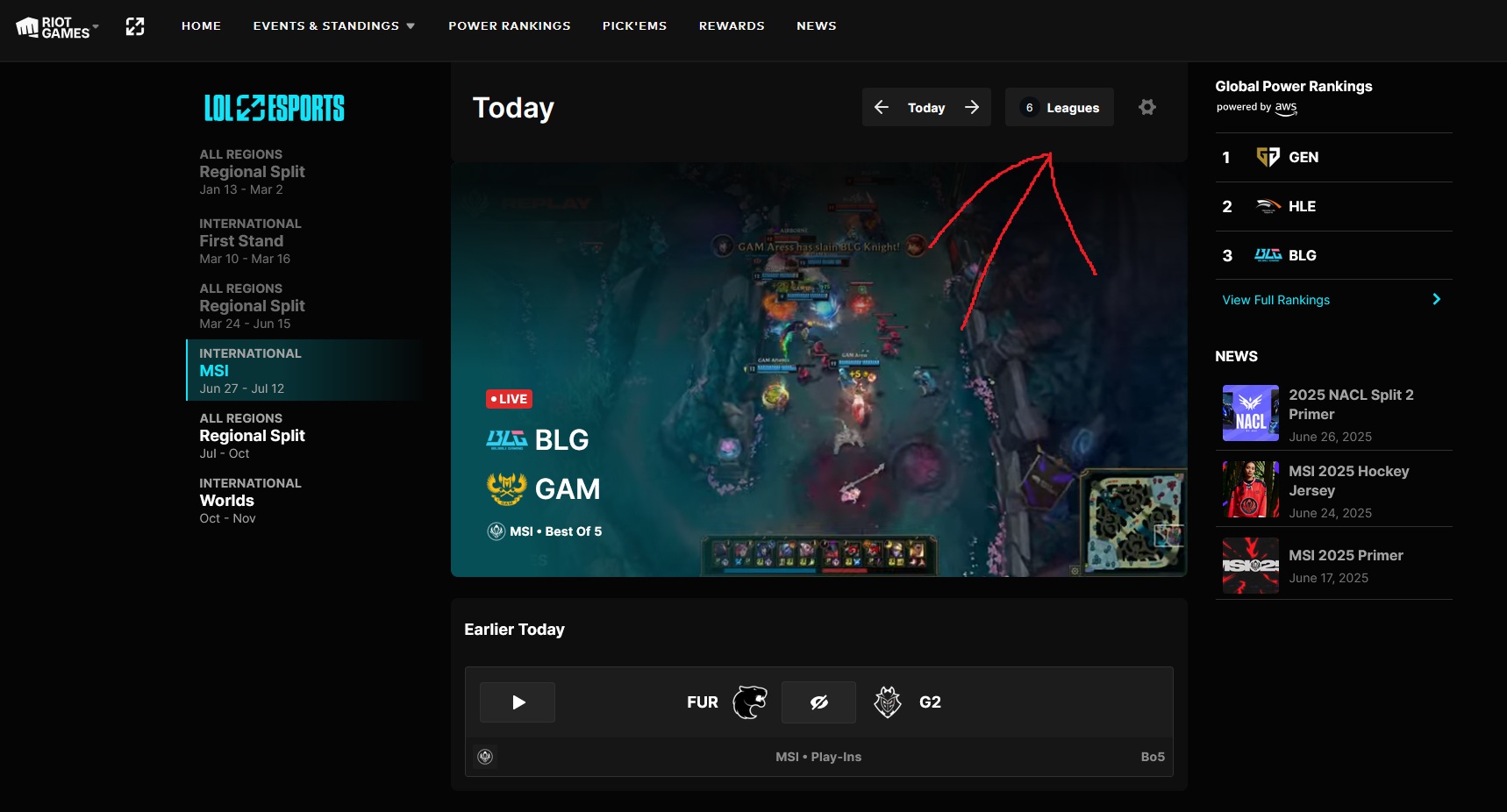
Task: Expand Events & Standings menu
Action: click(x=333, y=26)
